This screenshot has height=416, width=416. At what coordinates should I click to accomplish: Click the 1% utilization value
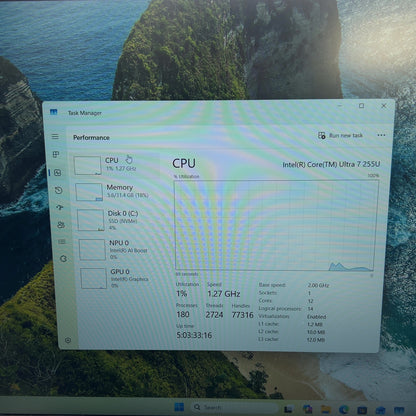[182, 294]
